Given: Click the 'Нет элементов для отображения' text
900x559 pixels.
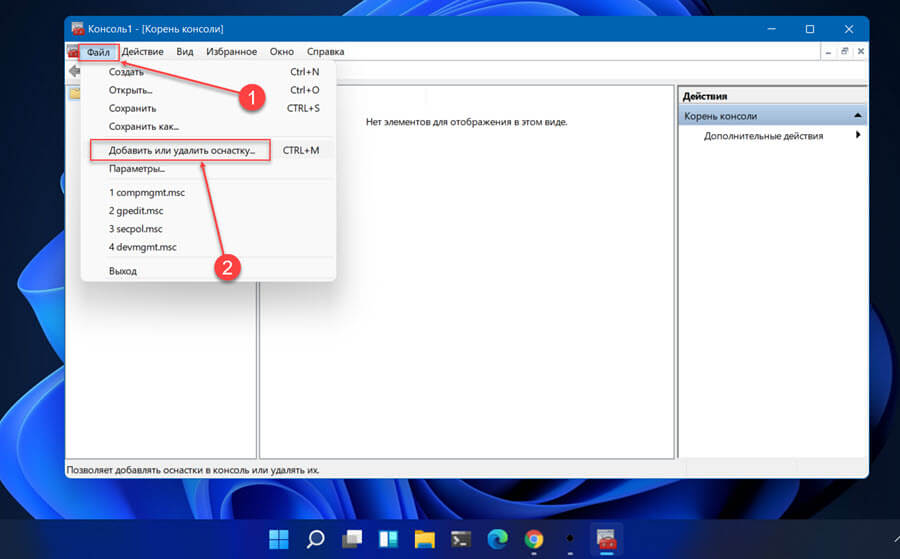Looking at the screenshot, I should (467, 122).
